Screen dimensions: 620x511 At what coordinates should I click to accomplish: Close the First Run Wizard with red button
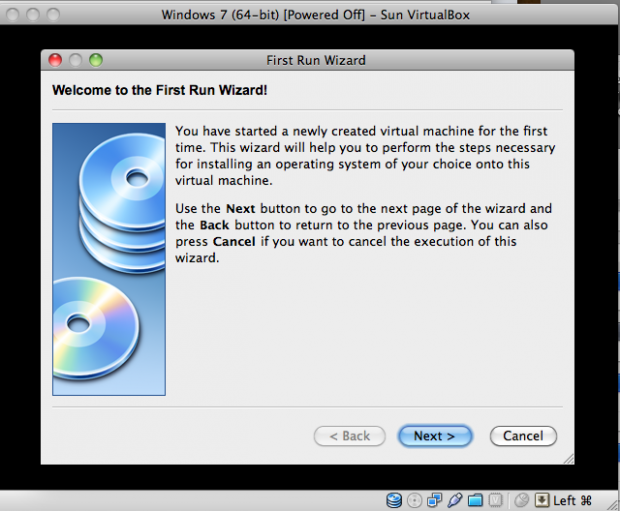(x=55, y=60)
